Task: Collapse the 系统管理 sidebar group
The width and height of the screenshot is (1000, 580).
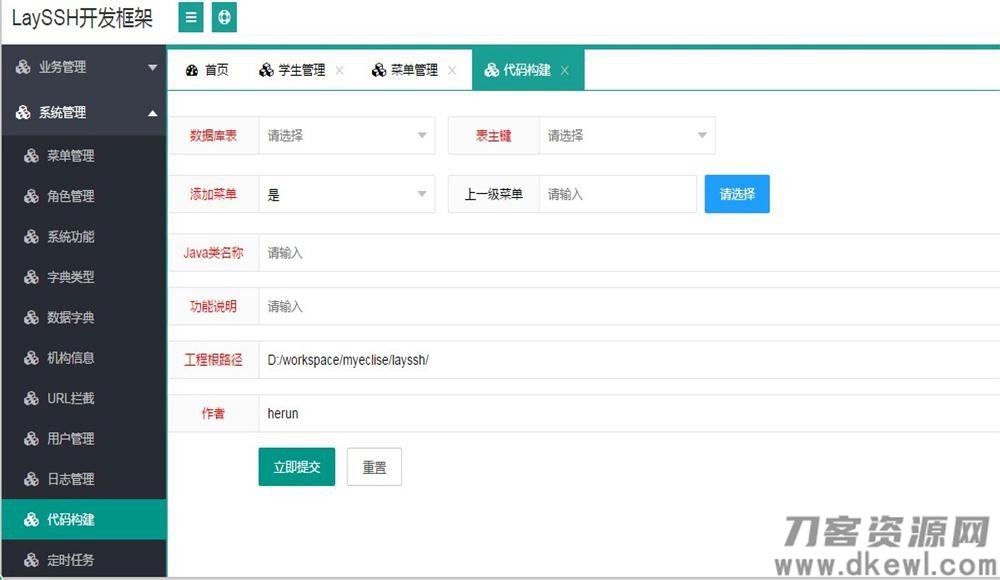Action: click(x=84, y=113)
